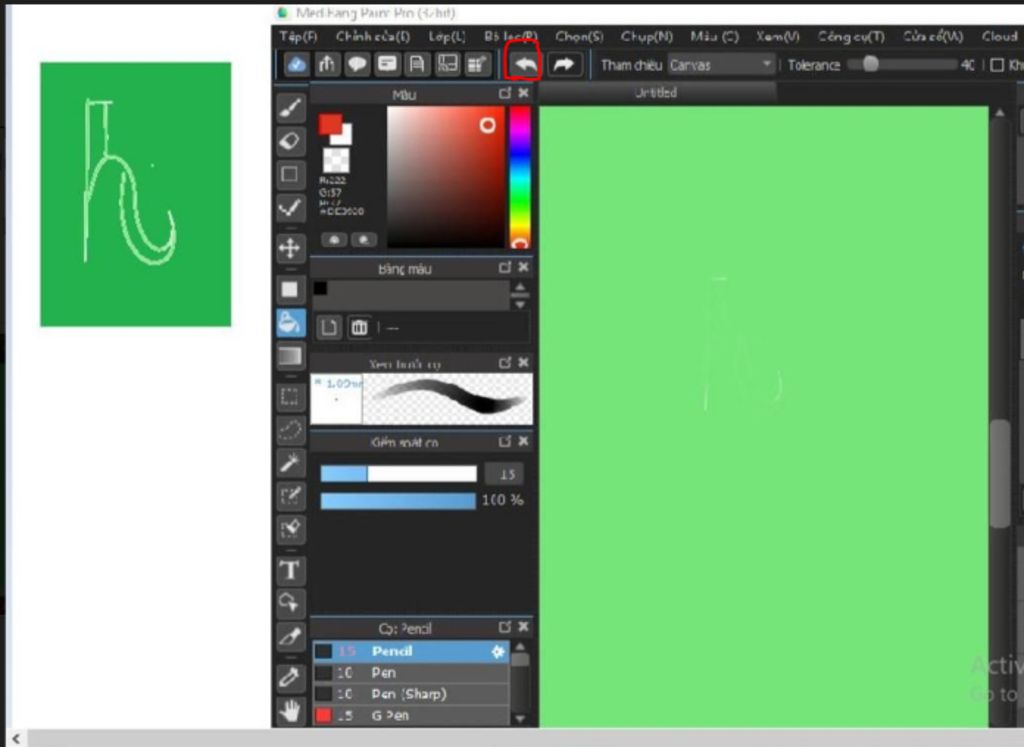Click the grid materials toolbar icon
This screenshot has width=1024, height=747.
click(477, 64)
